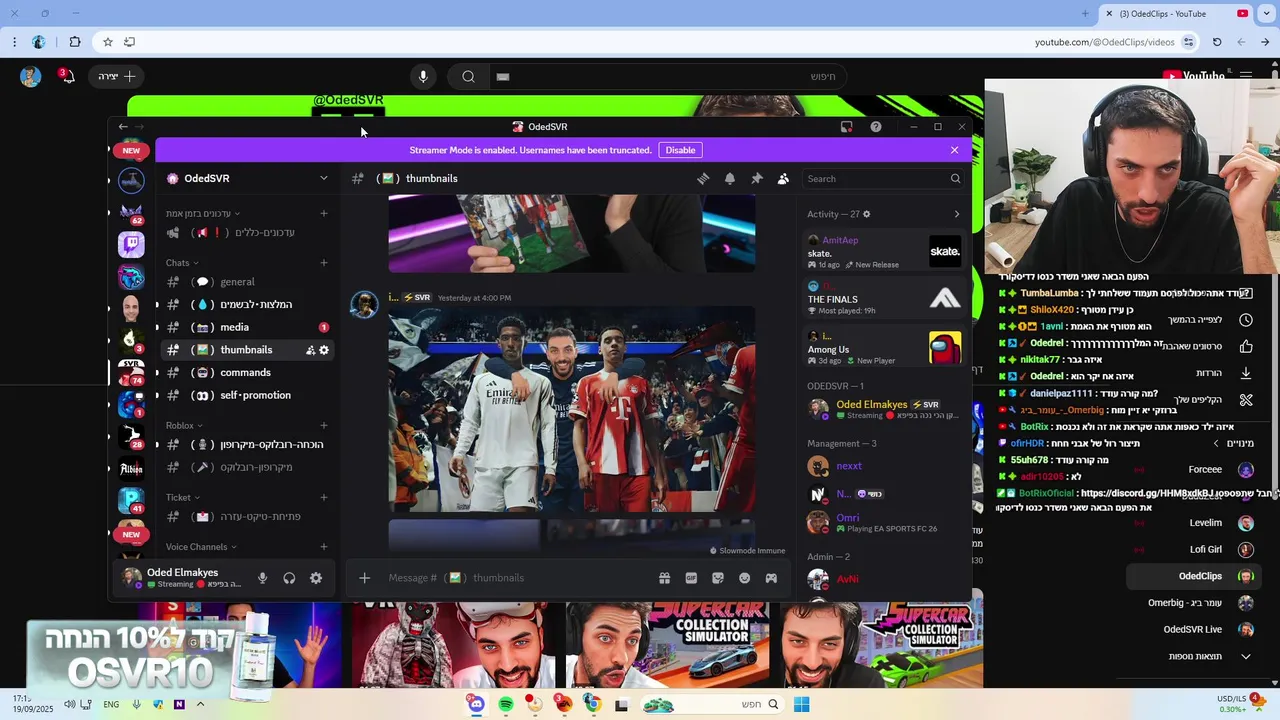Collapse the Voice Channels category
Viewport: 1280px width, 720px height.
pos(201,547)
